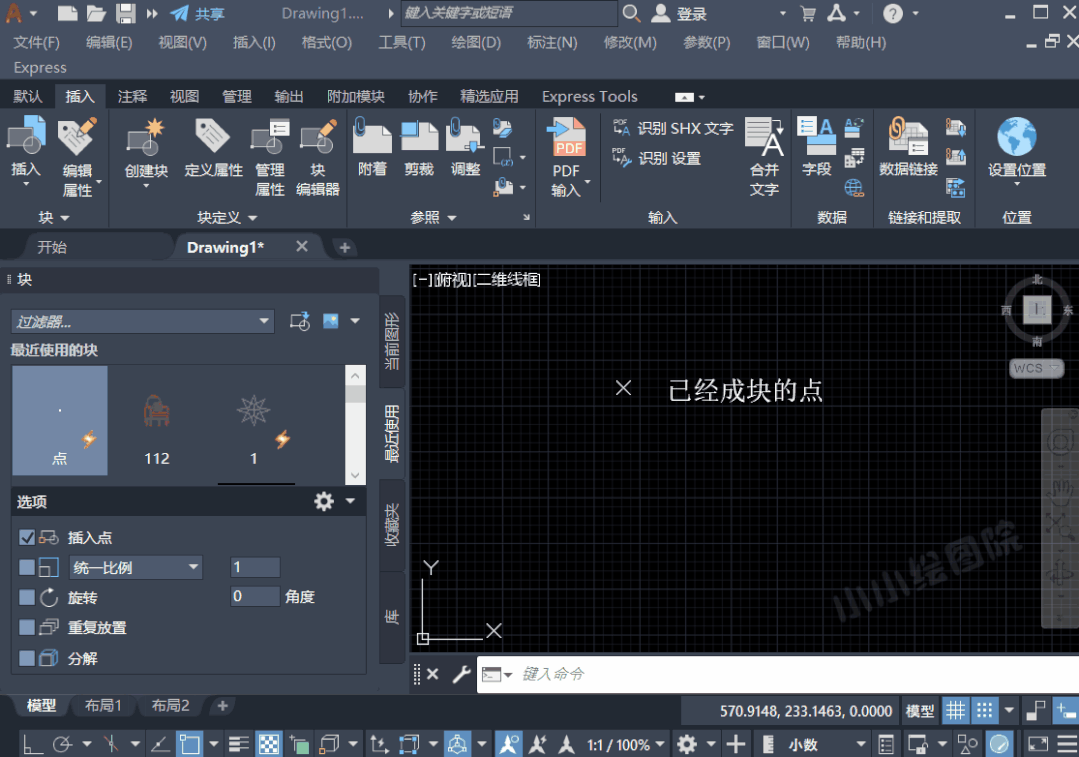The image size is (1079, 757).
Task: Enable the 旋转 rotation checkbox
Action: click(27, 597)
